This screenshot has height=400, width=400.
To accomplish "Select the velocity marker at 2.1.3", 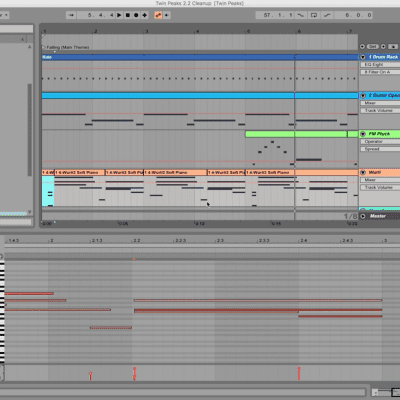I will tap(90, 376).
